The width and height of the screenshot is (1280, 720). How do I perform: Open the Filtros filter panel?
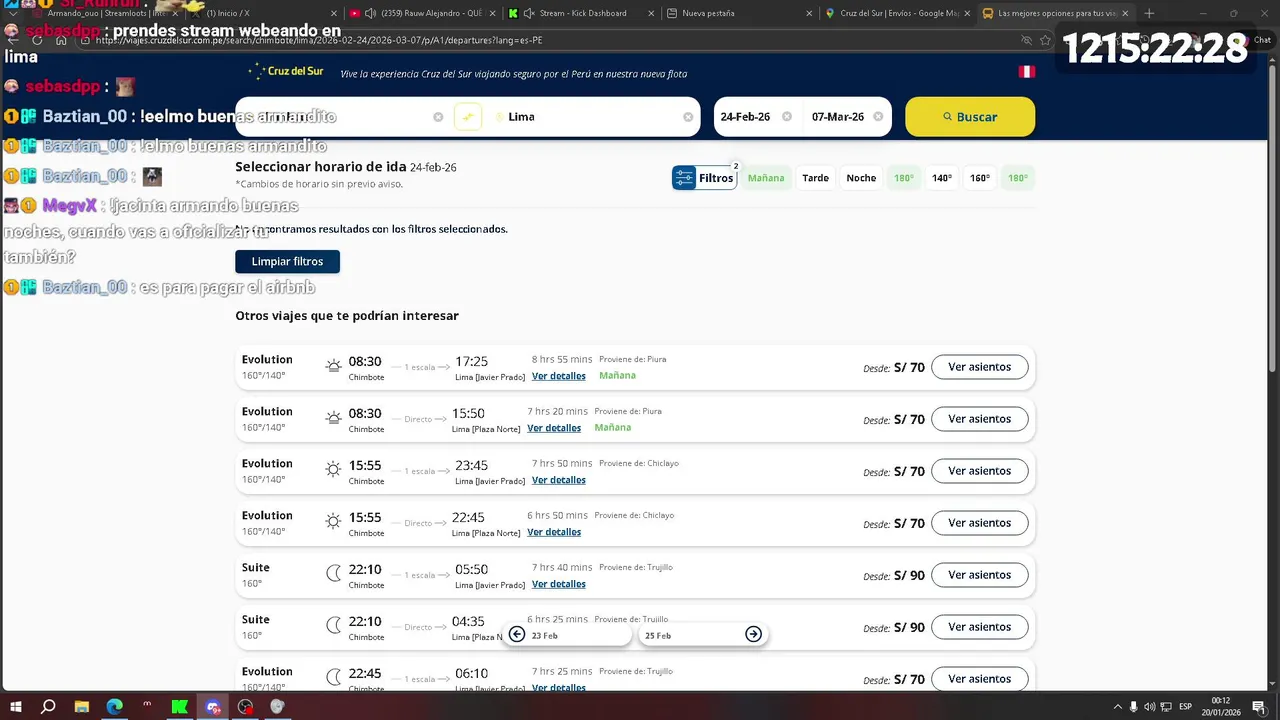pyautogui.click(x=705, y=178)
